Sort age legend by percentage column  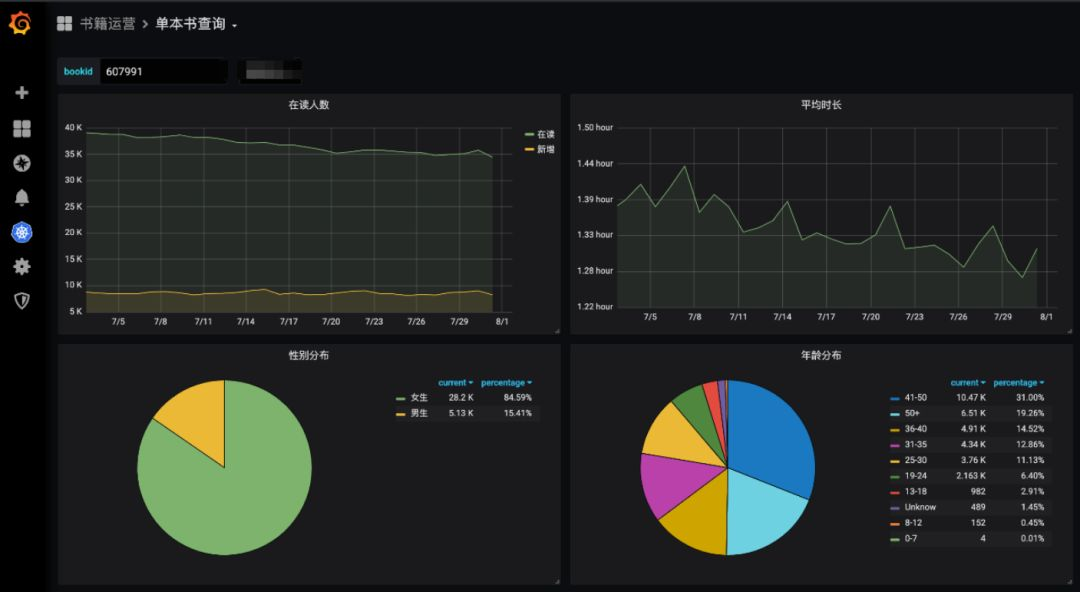click(x=1019, y=382)
